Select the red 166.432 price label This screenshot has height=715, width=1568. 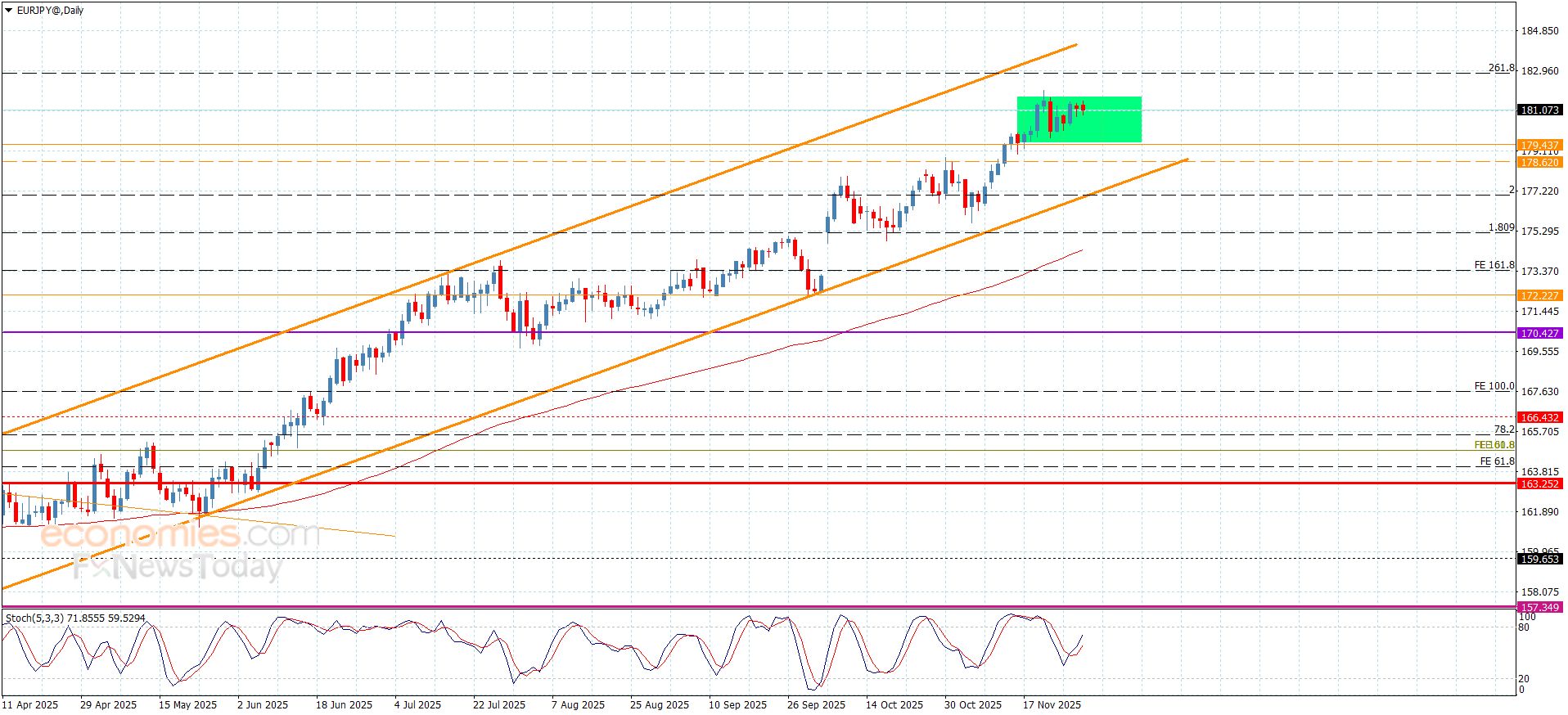(x=1539, y=417)
